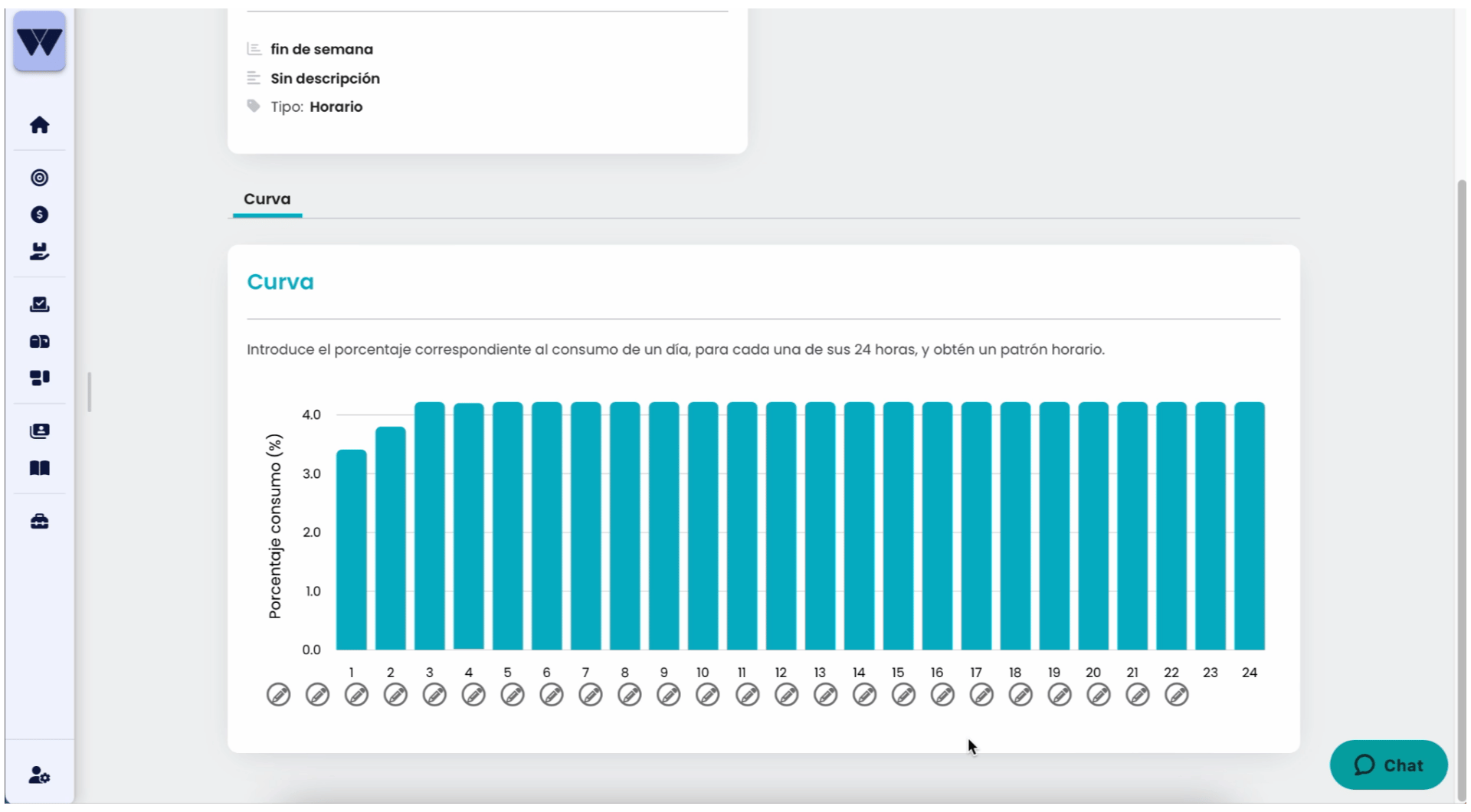Open the toolbox briefcase sidebar icon

point(39,522)
